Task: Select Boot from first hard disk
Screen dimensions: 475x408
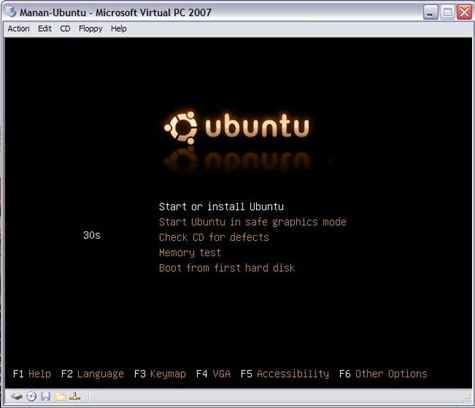Action: pos(227,268)
